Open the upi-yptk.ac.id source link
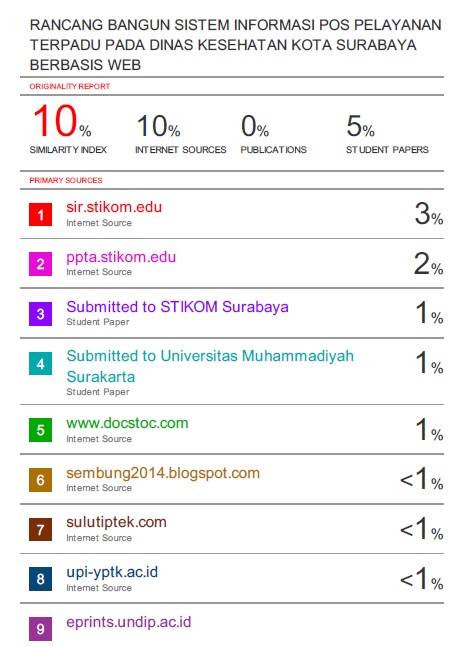The height and width of the screenshot is (647, 461). pos(112,572)
